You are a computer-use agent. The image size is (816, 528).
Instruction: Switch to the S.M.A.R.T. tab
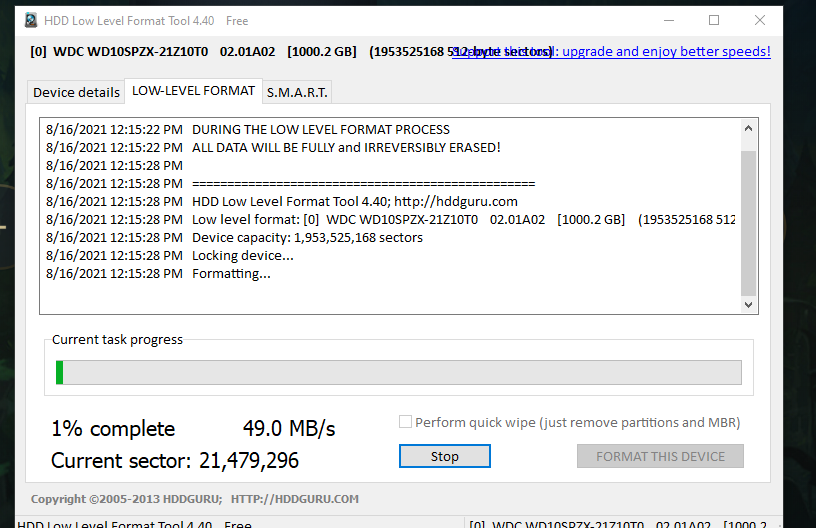pyautogui.click(x=297, y=92)
